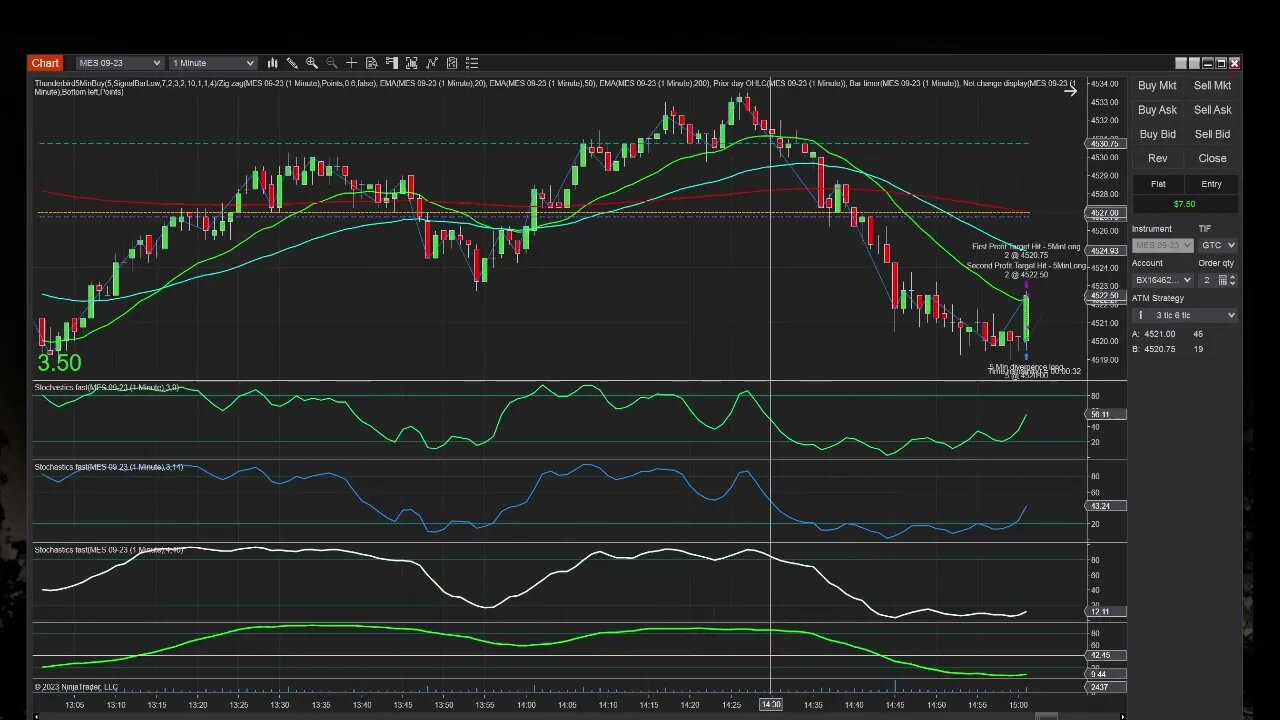
Task: Open the data box icon
Action: [372, 63]
